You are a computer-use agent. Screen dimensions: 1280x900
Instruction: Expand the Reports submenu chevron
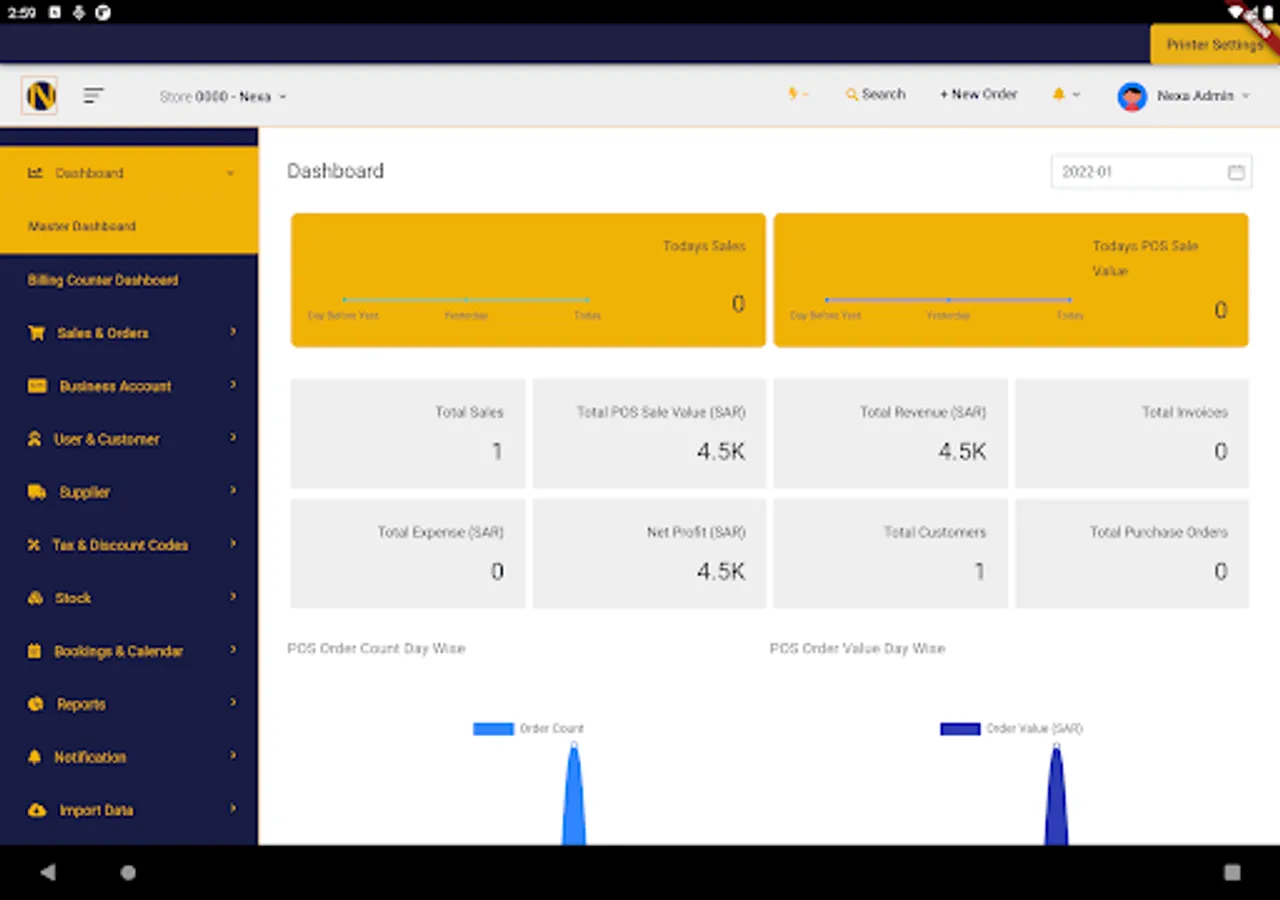point(233,702)
